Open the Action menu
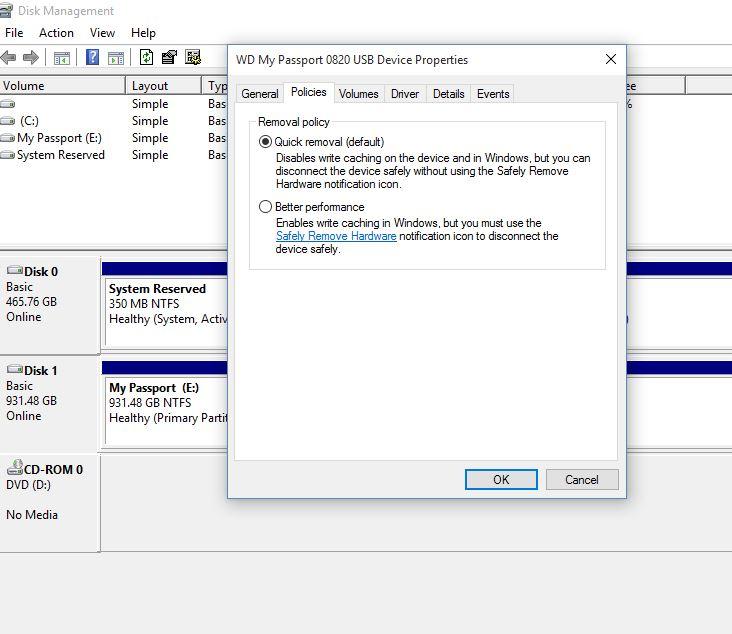Screen dimensions: 732x634 [x=56, y=33]
